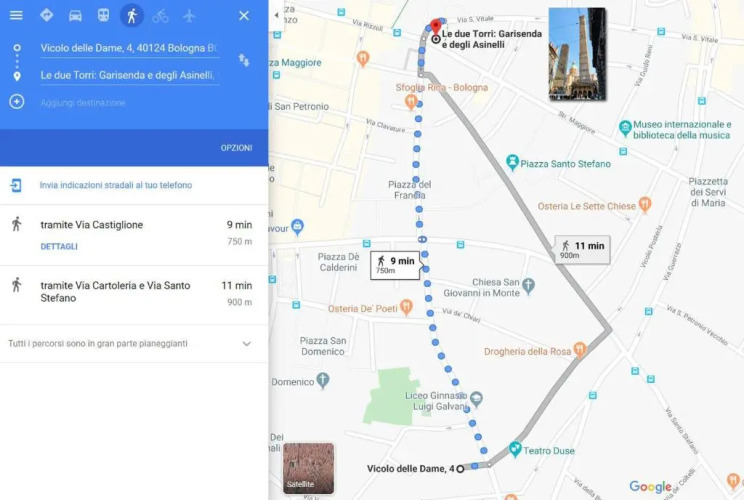Expand the flat routes elevation info
Screen dimensions: 744x500
point(134,343)
